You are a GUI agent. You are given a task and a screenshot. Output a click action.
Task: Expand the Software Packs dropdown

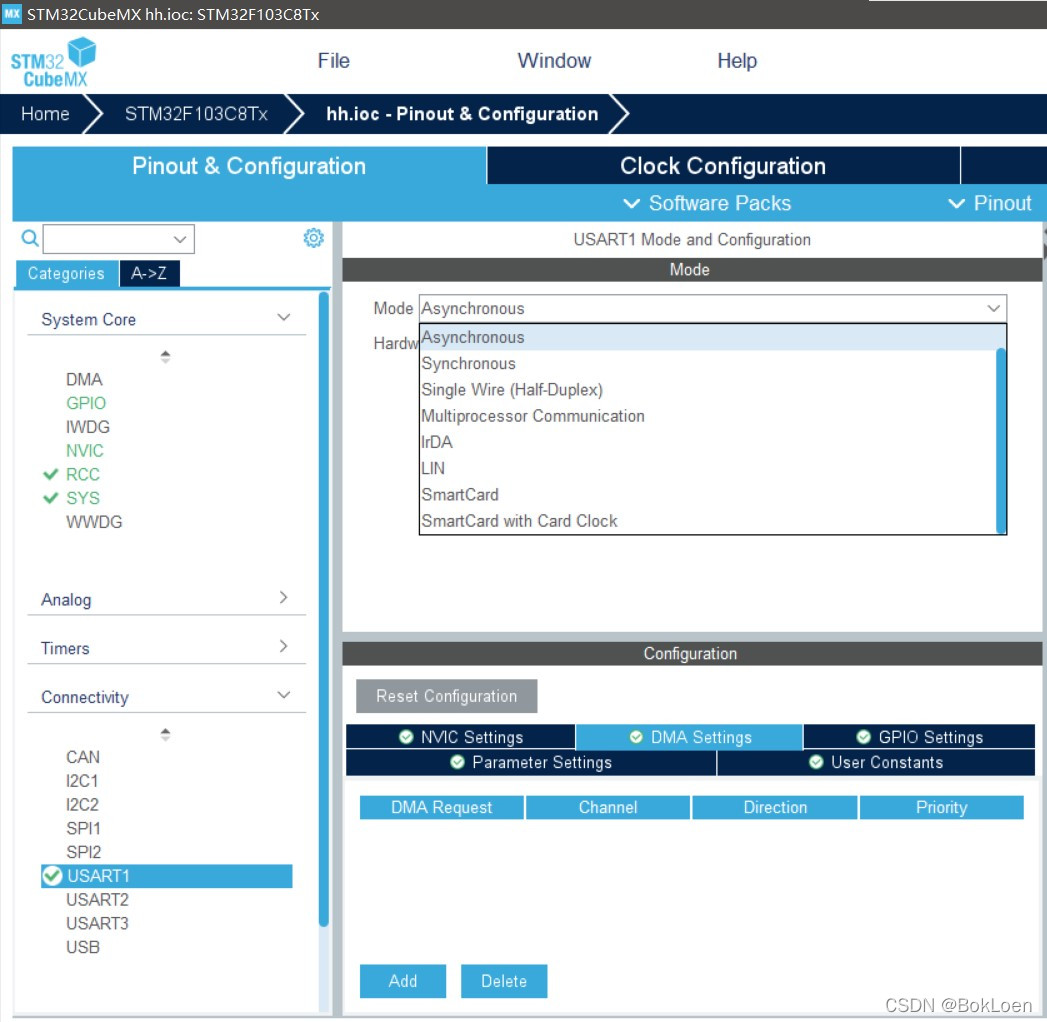pos(707,203)
